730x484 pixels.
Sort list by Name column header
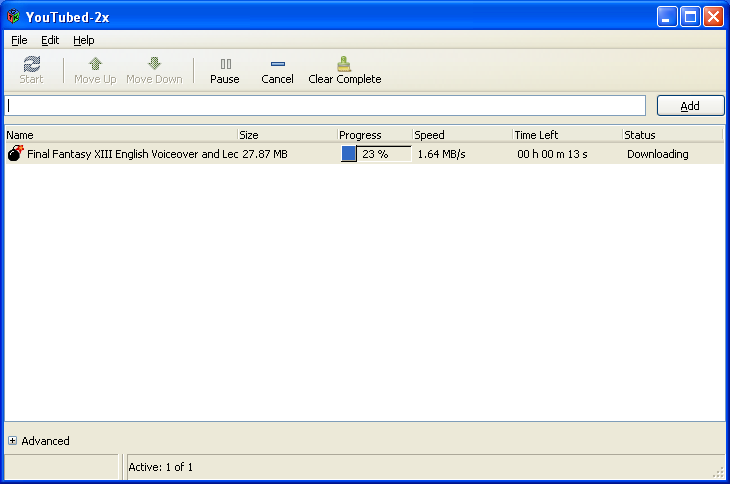tap(120, 135)
